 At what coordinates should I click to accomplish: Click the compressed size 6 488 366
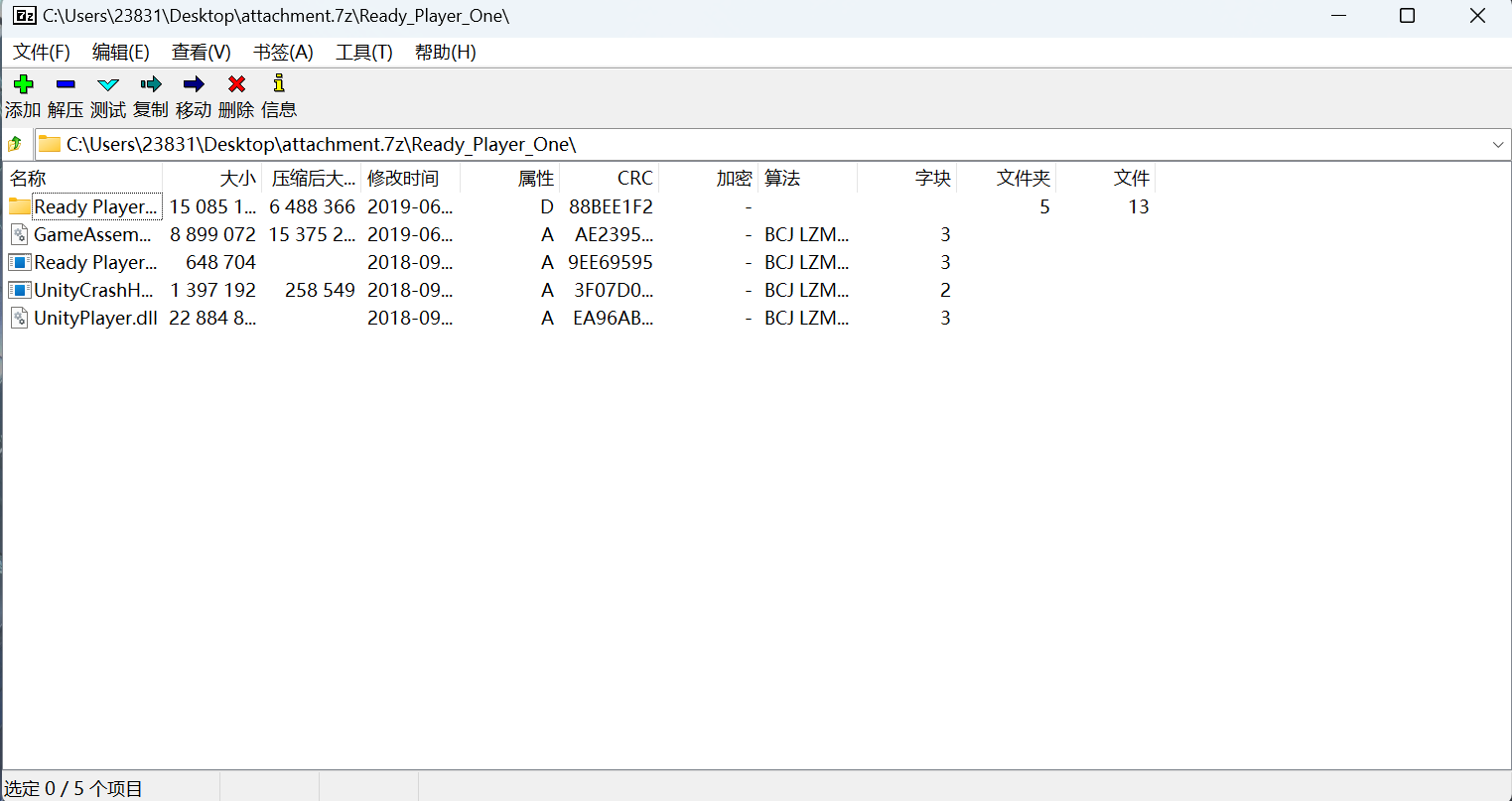pos(312,206)
